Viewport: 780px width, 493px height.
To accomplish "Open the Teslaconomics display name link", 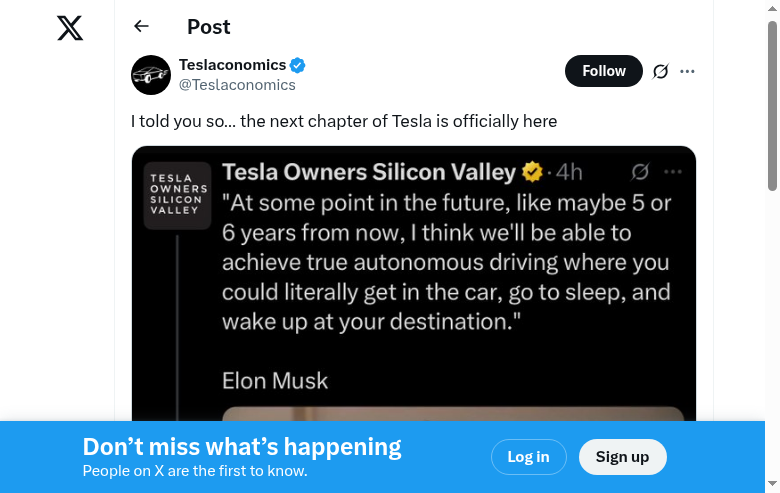I will (232, 65).
